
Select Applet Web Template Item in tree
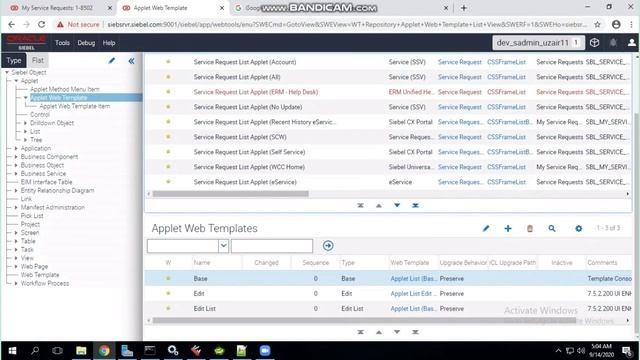tap(75, 106)
